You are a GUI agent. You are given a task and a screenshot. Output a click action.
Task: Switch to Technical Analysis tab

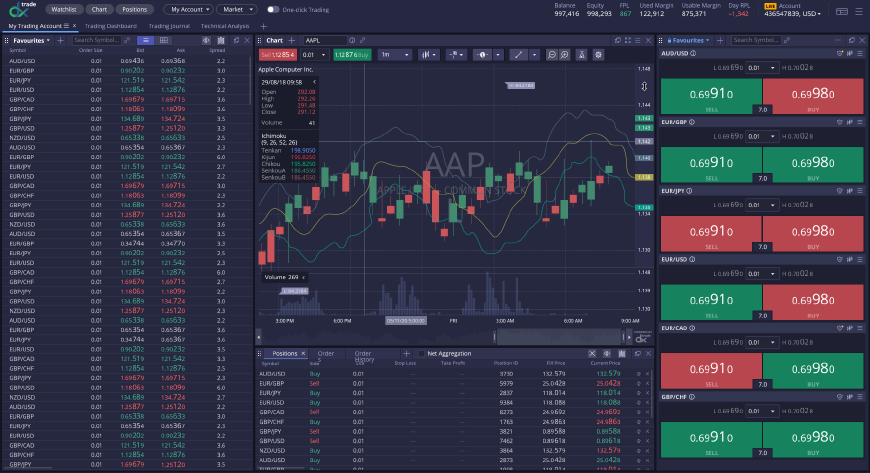[225, 26]
